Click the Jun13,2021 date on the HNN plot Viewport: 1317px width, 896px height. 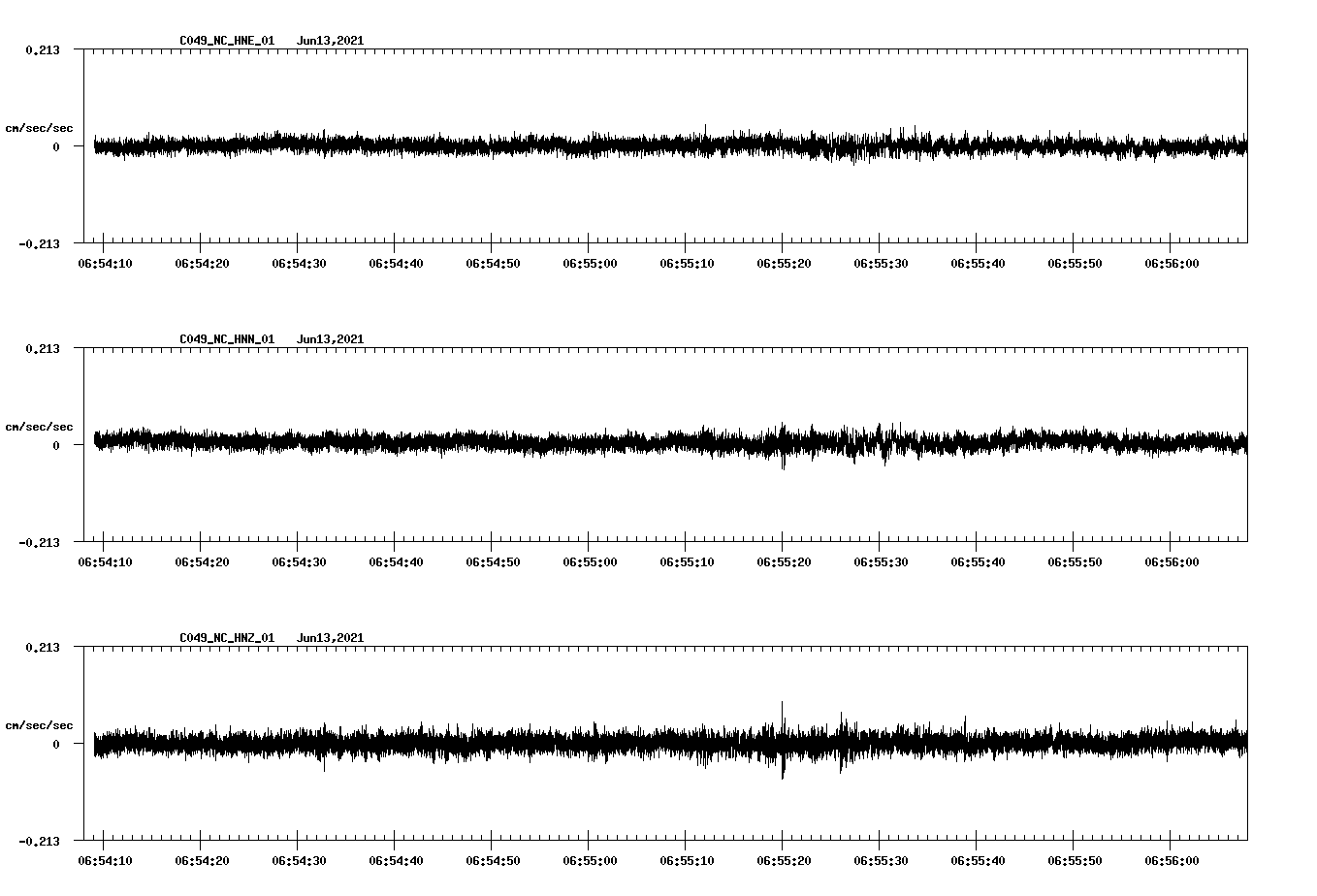point(330,339)
